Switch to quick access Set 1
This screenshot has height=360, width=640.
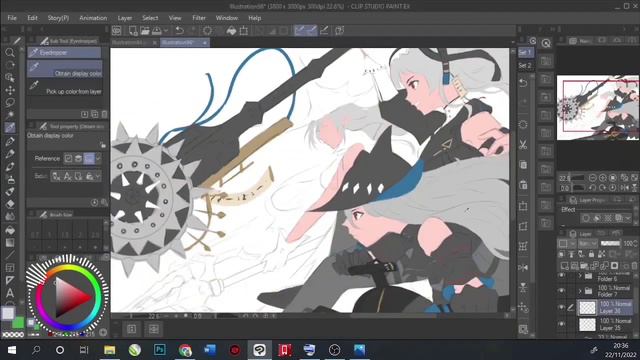tap(525, 52)
